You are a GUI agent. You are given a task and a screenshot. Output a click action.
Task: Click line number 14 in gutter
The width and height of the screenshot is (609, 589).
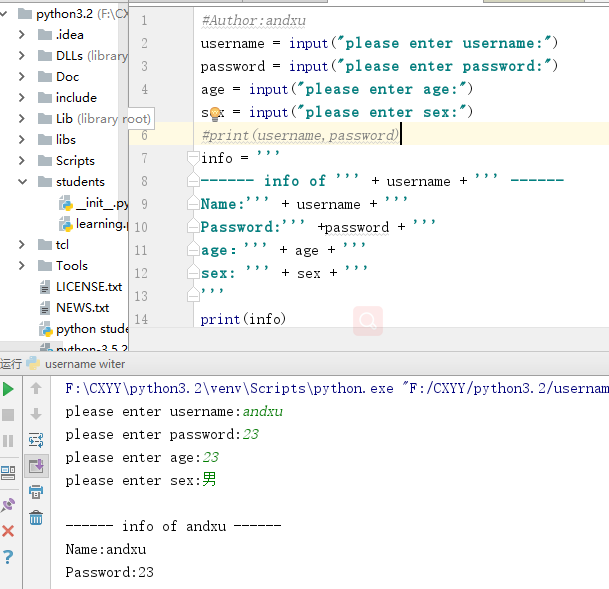[x=141, y=319]
